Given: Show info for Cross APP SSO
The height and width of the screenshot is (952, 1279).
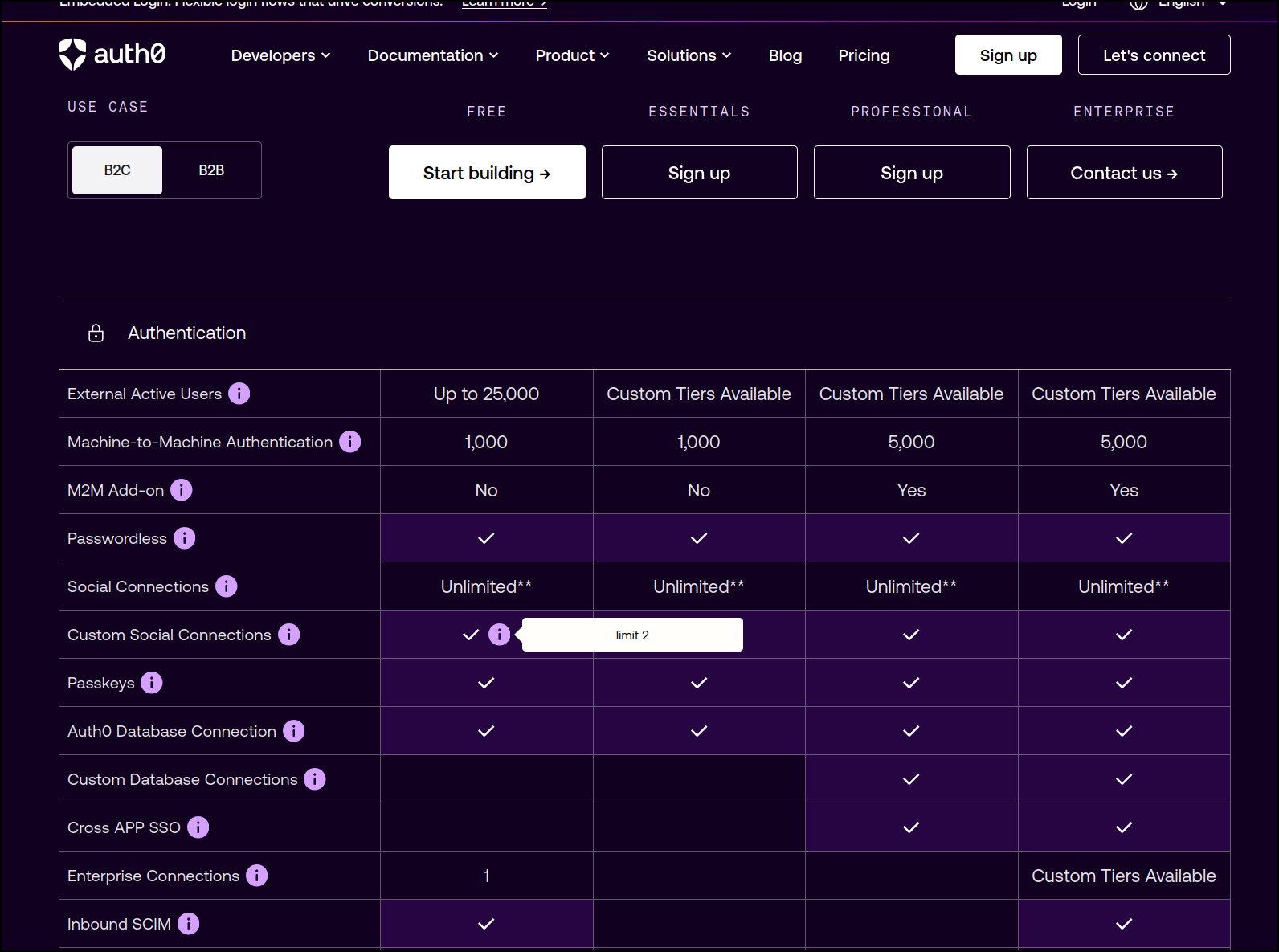Looking at the screenshot, I should point(198,827).
